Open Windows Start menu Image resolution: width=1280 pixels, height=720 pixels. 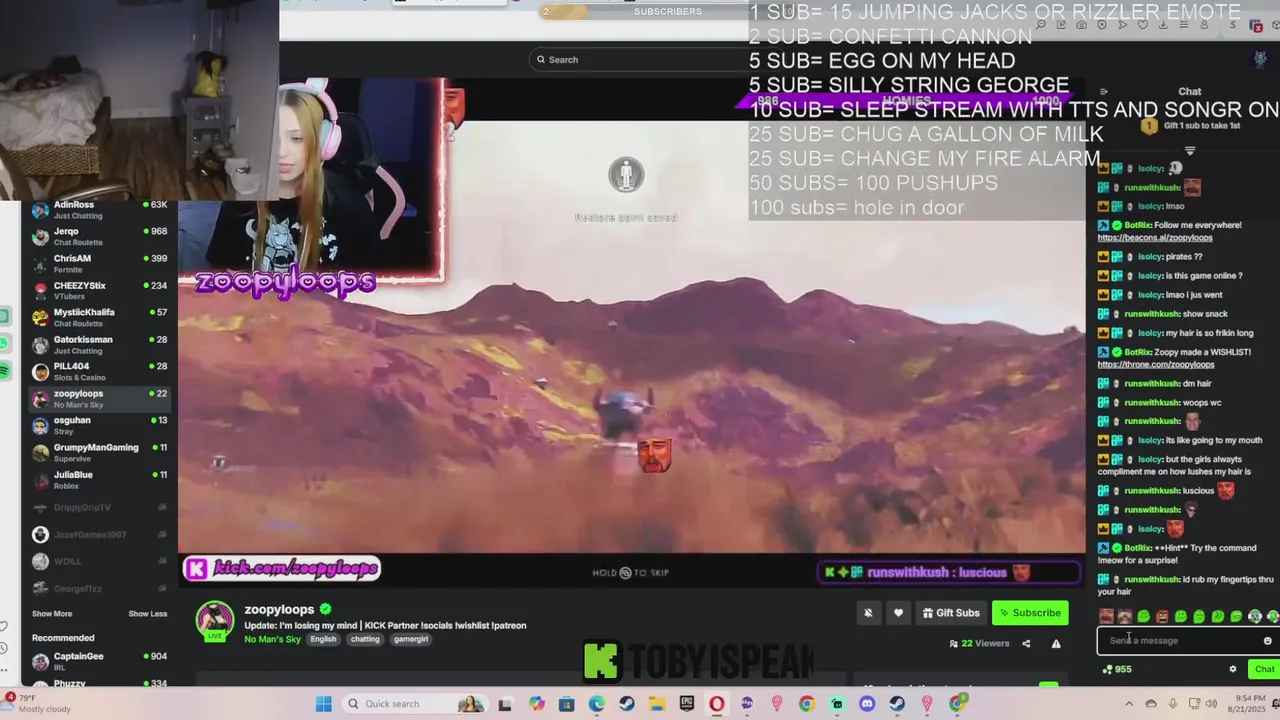click(x=324, y=704)
